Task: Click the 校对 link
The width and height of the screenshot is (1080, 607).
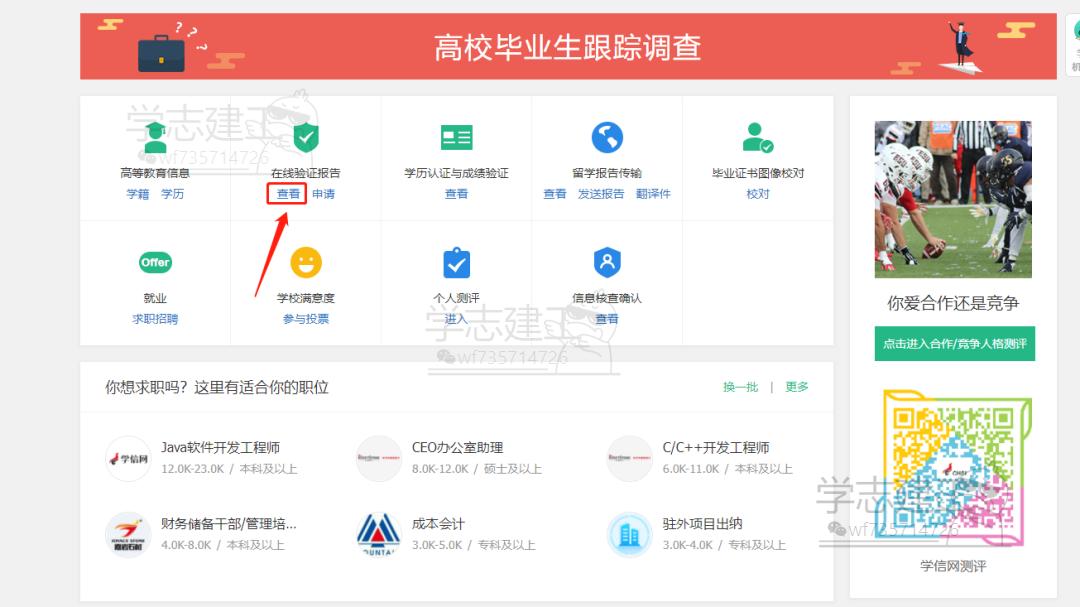Action: point(755,193)
